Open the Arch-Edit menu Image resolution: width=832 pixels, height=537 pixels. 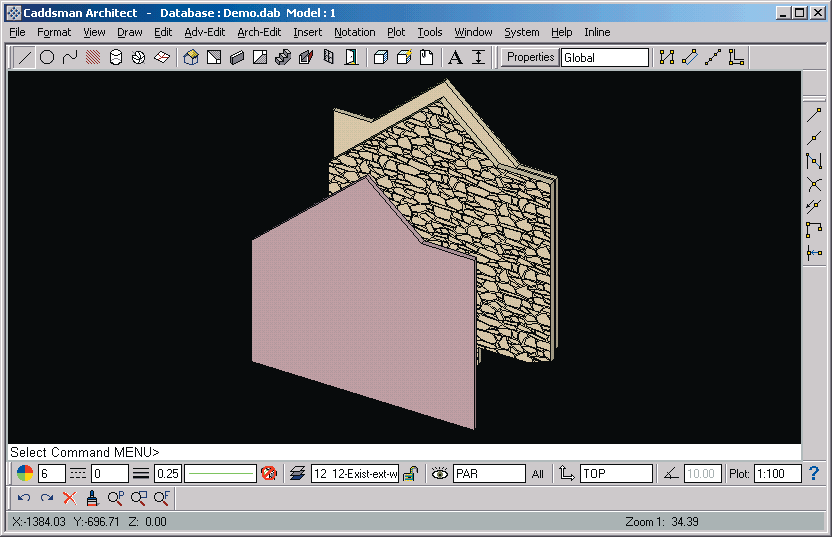click(x=259, y=32)
